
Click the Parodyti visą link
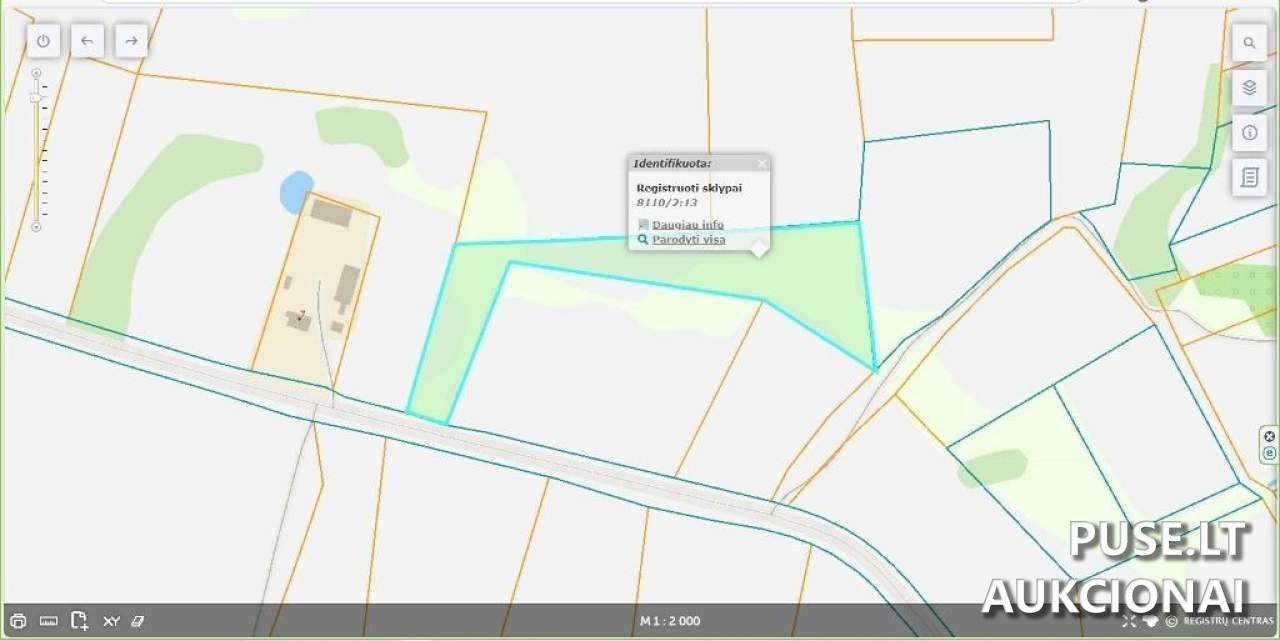tap(688, 240)
